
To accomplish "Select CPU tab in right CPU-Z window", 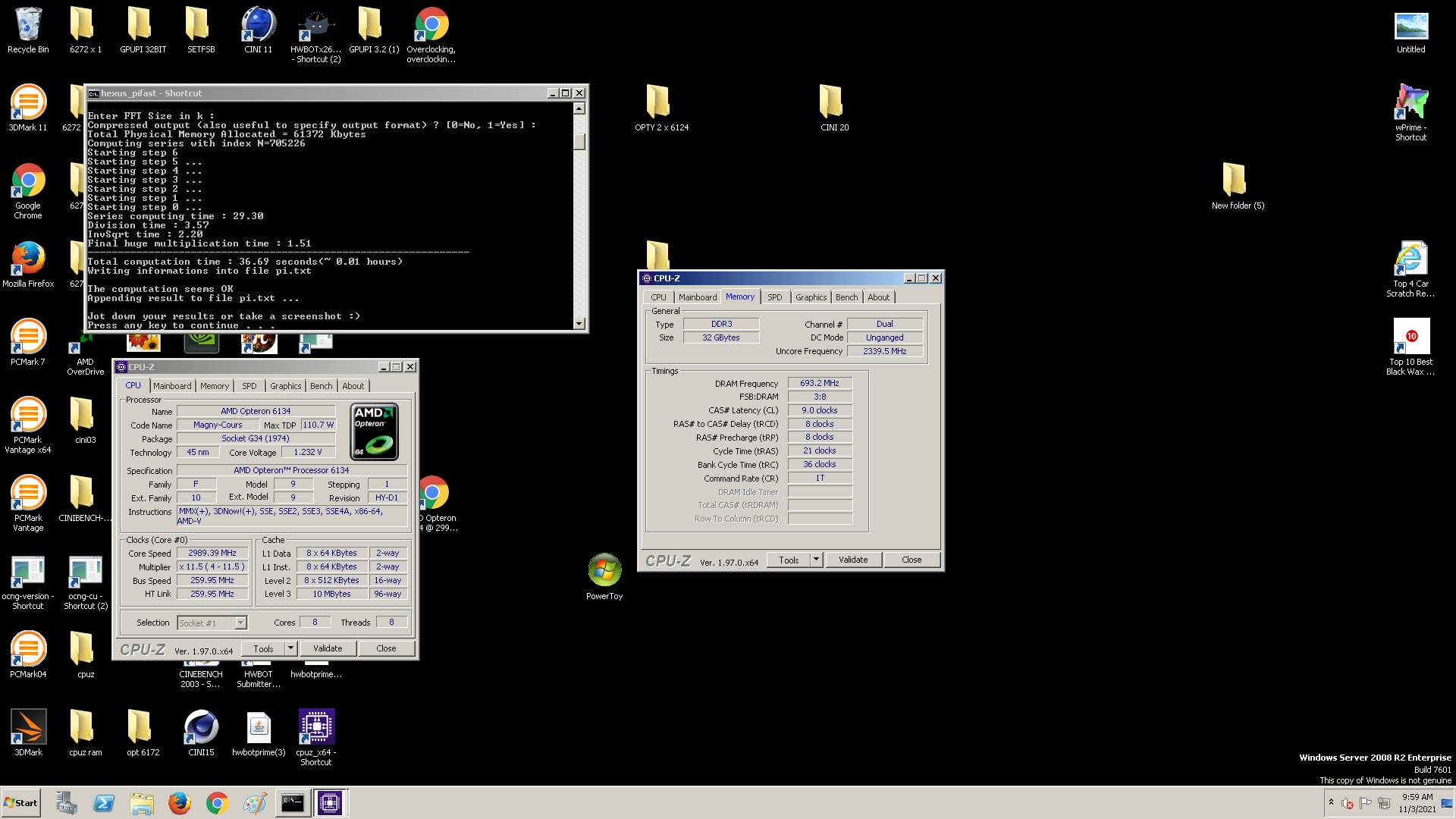I will 658,297.
